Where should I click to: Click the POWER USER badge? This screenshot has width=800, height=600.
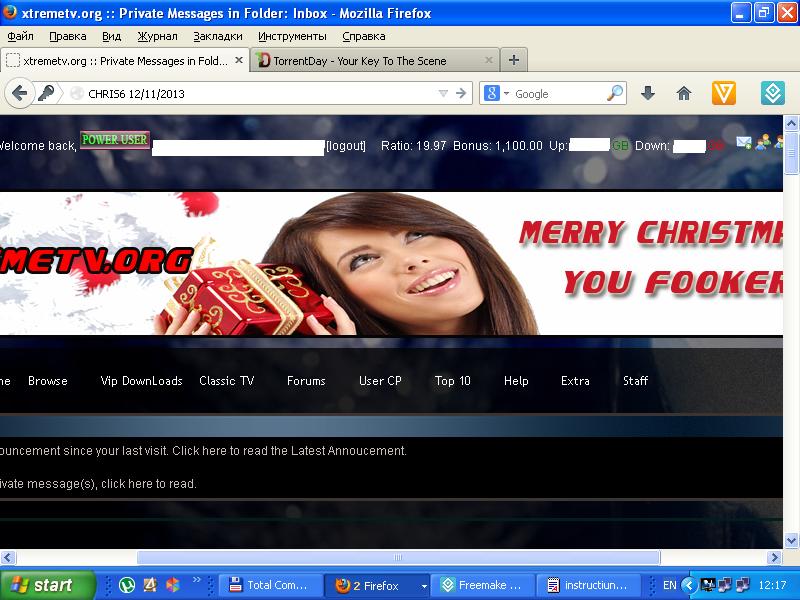click(115, 139)
